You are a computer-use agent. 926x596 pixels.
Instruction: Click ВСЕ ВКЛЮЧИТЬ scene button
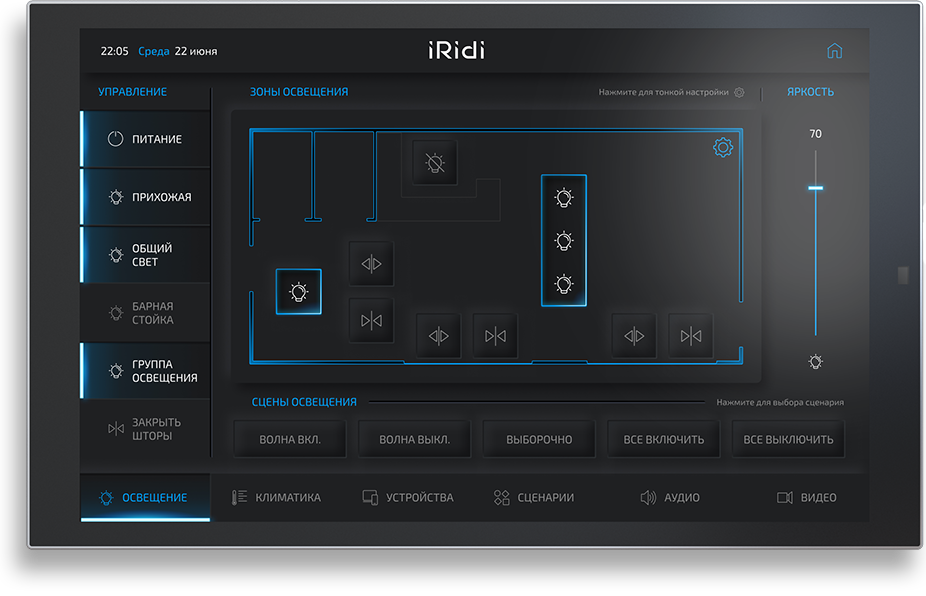(664, 439)
